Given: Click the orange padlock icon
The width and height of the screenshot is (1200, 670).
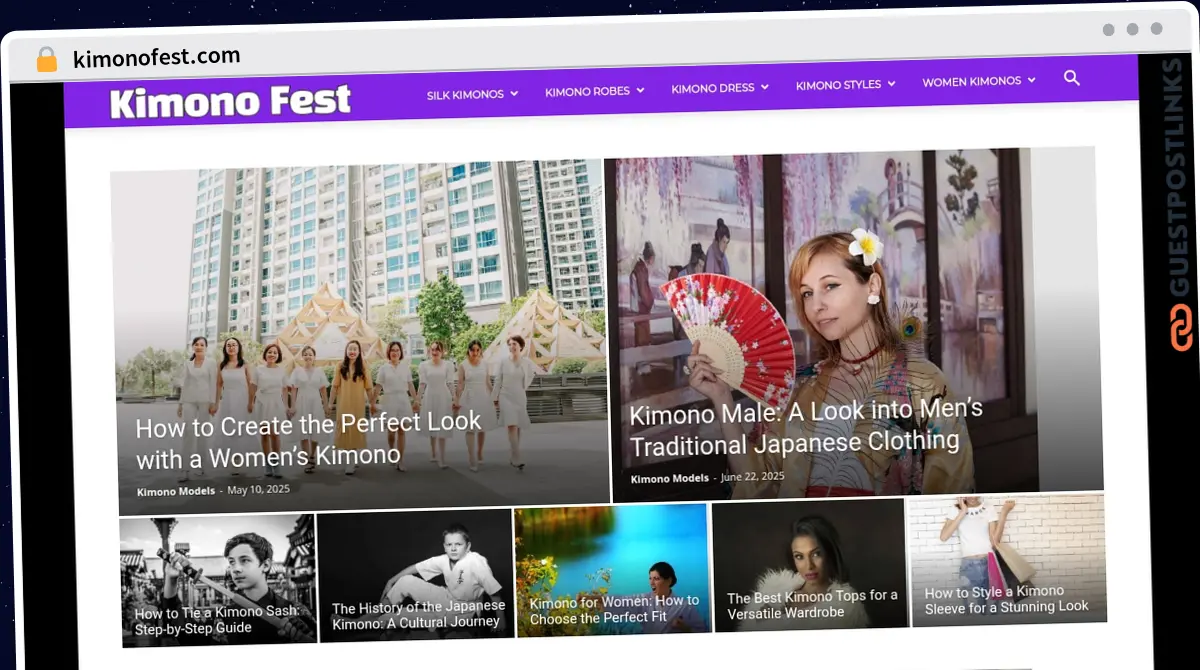Looking at the screenshot, I should coord(46,59).
